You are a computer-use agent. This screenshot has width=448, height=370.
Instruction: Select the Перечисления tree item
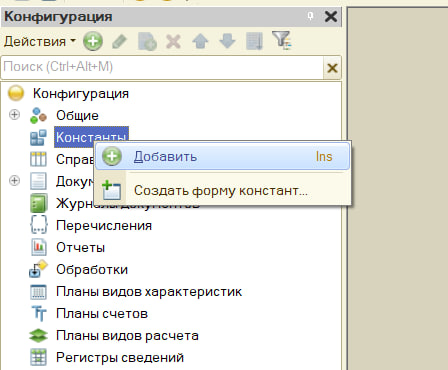tap(104, 225)
